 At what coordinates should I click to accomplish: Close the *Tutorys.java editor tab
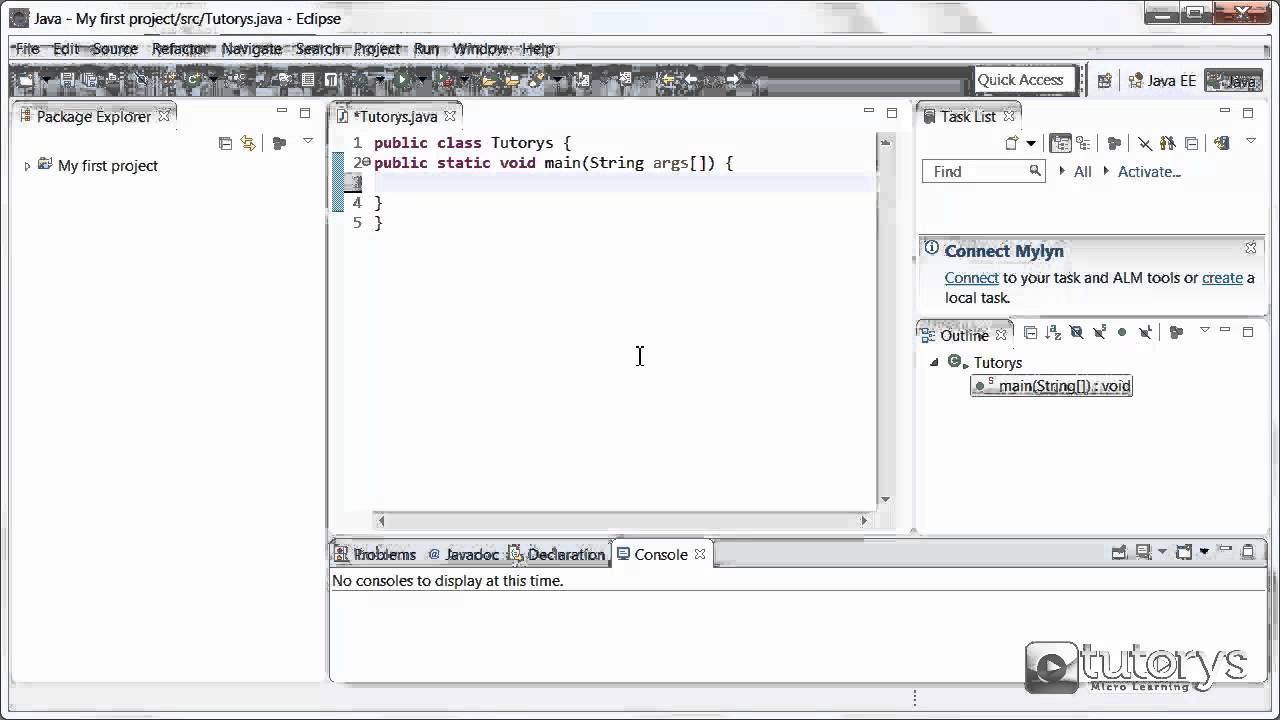point(450,116)
